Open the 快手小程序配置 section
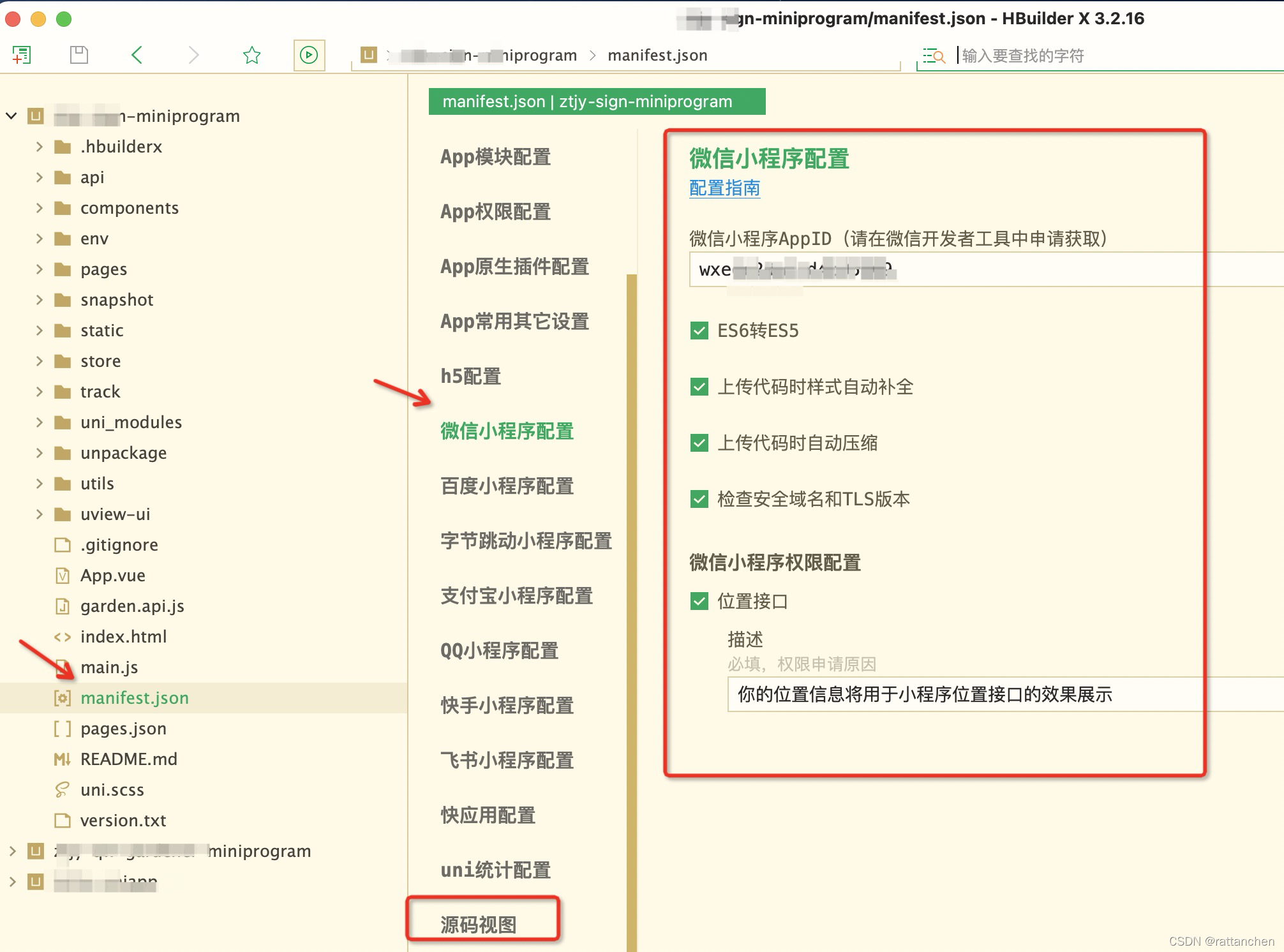The width and height of the screenshot is (1284, 952). (x=507, y=706)
